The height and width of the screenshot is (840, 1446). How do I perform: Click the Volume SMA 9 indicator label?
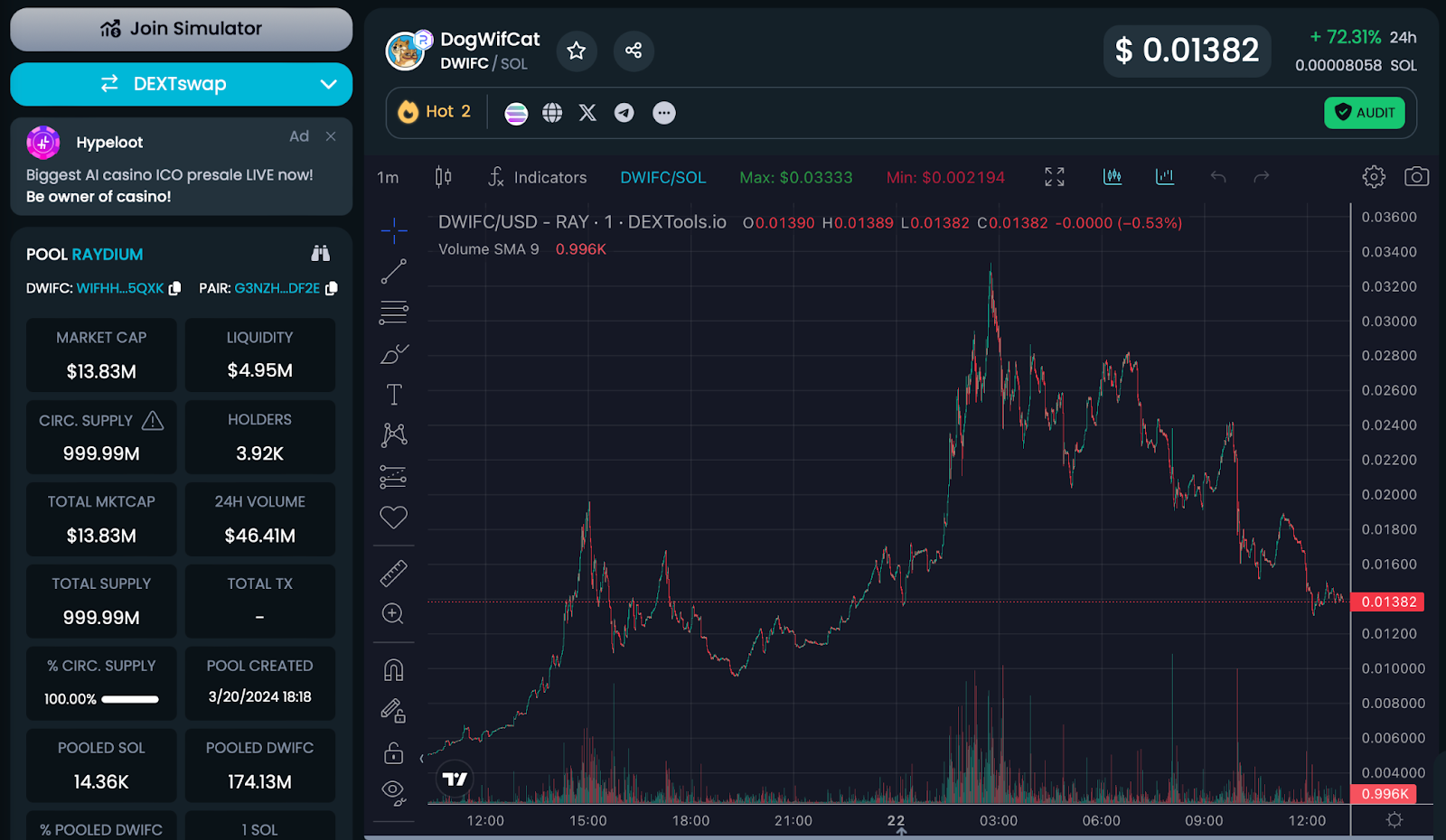point(489,249)
